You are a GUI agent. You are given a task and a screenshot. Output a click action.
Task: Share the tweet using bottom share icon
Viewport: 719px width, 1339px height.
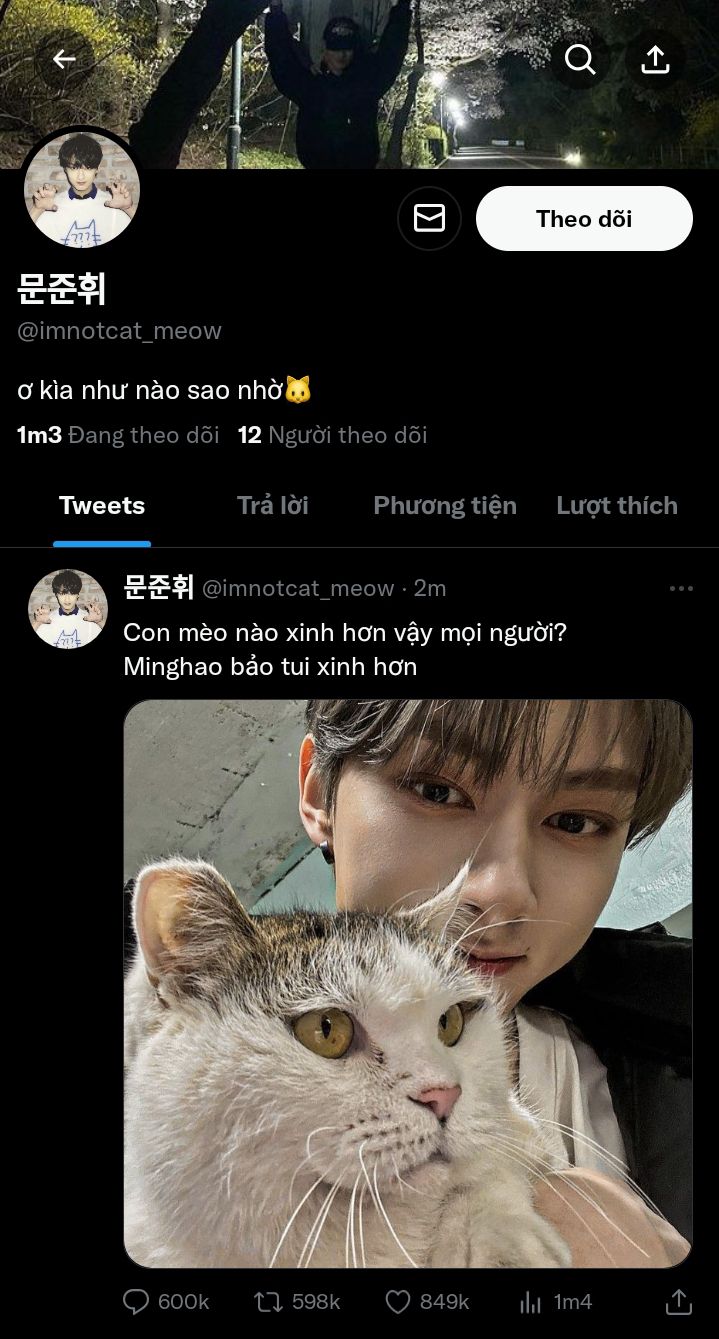[678, 1301]
